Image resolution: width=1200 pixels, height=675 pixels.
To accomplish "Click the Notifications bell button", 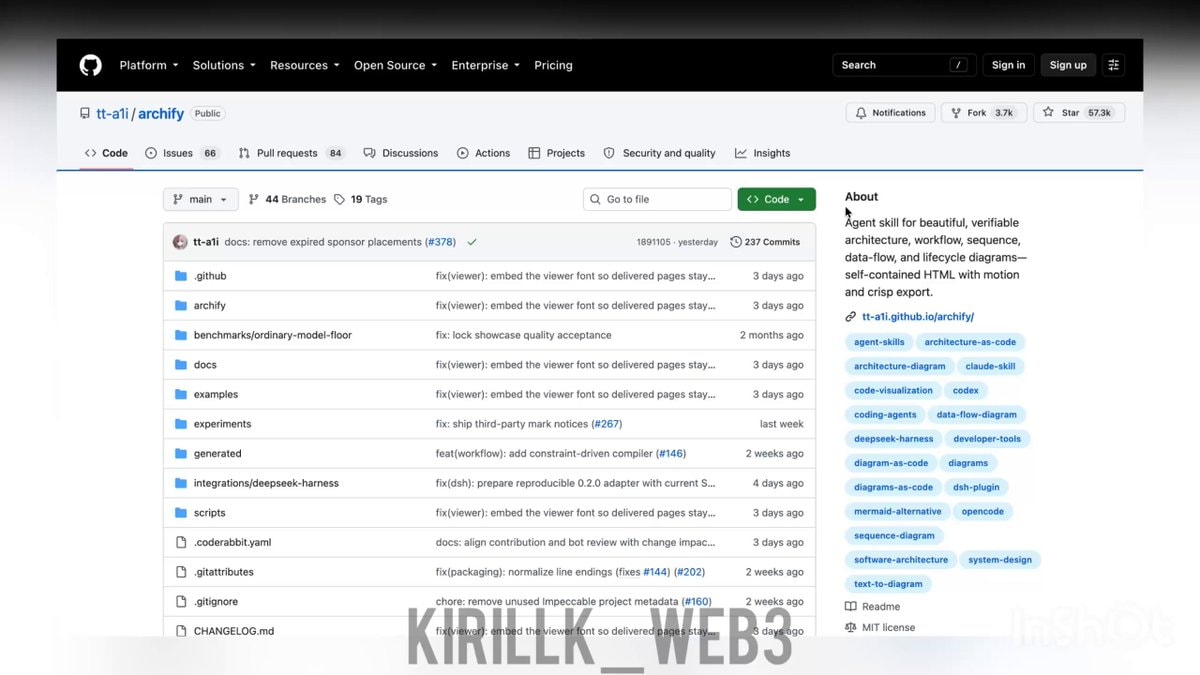I will pos(890,113).
